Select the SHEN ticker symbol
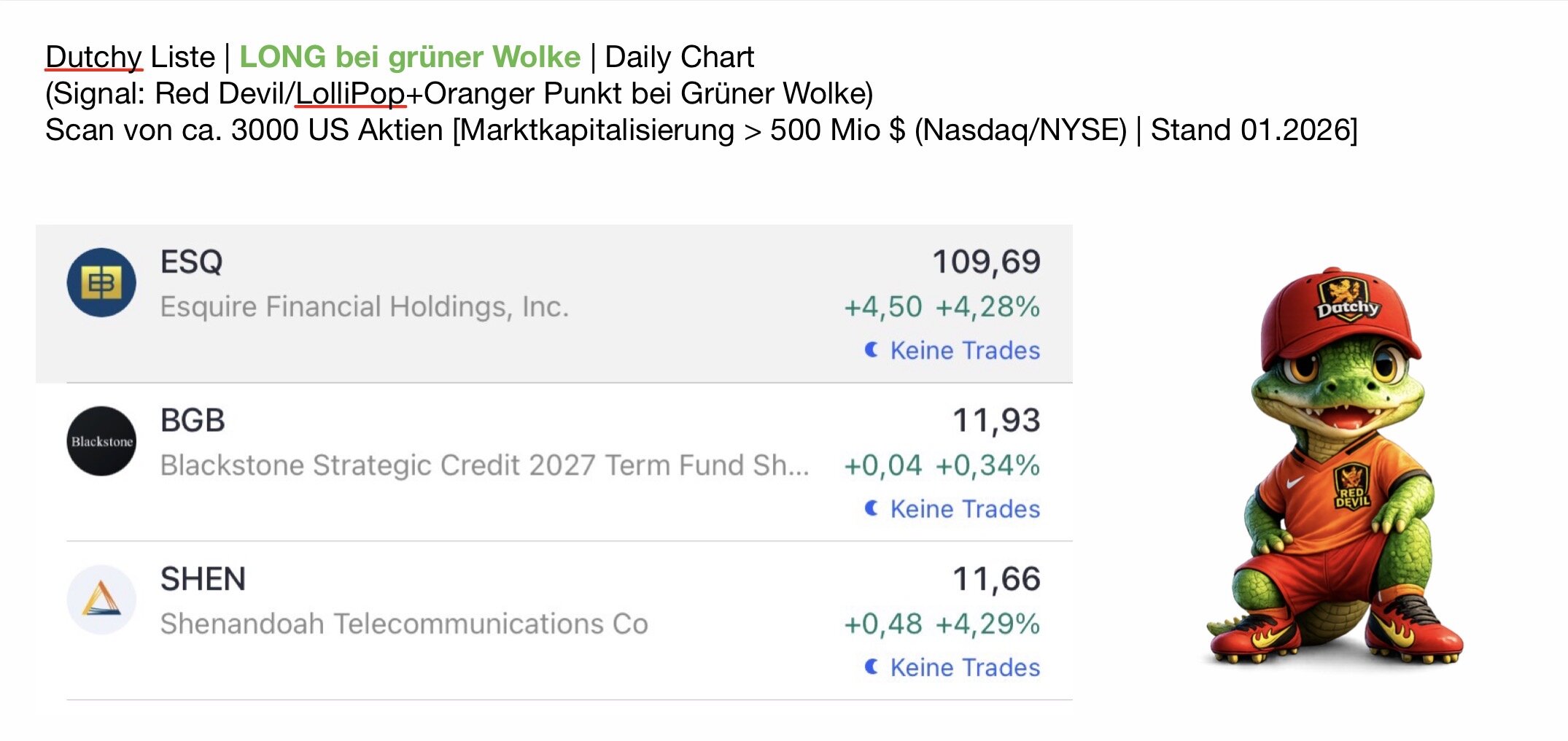Screen dimensions: 1568x741 203,579
